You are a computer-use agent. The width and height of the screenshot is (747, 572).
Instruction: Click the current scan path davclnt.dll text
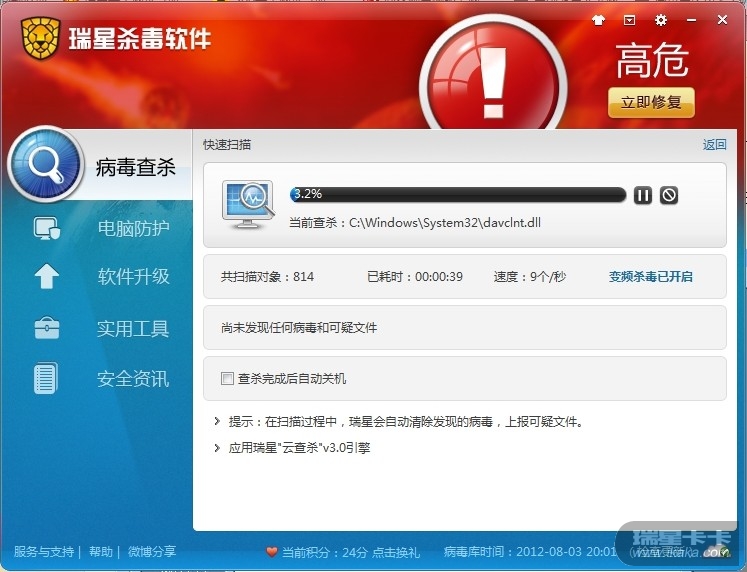click(x=415, y=222)
